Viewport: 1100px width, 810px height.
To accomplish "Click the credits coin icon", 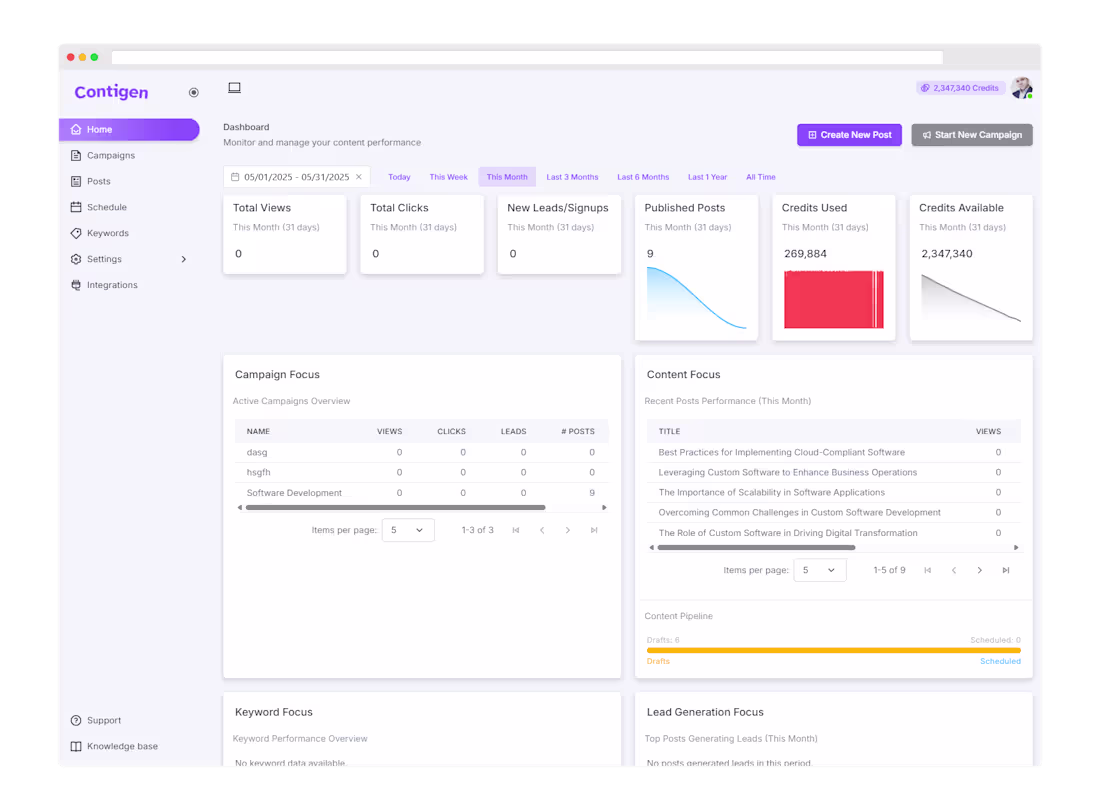I will click(924, 88).
